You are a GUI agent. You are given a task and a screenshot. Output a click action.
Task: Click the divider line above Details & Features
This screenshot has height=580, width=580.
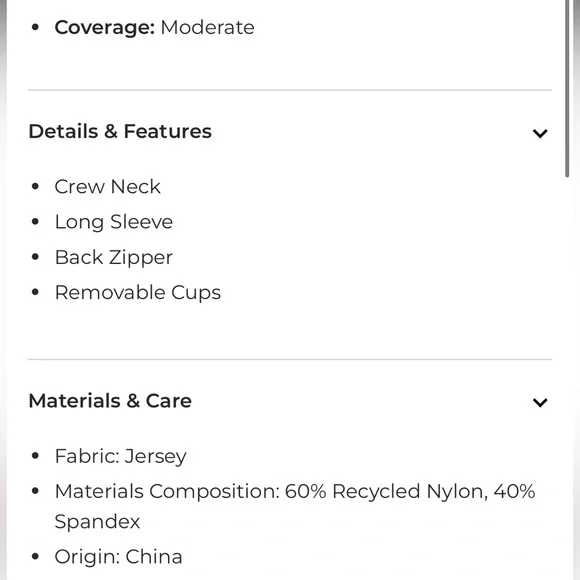pos(290,90)
